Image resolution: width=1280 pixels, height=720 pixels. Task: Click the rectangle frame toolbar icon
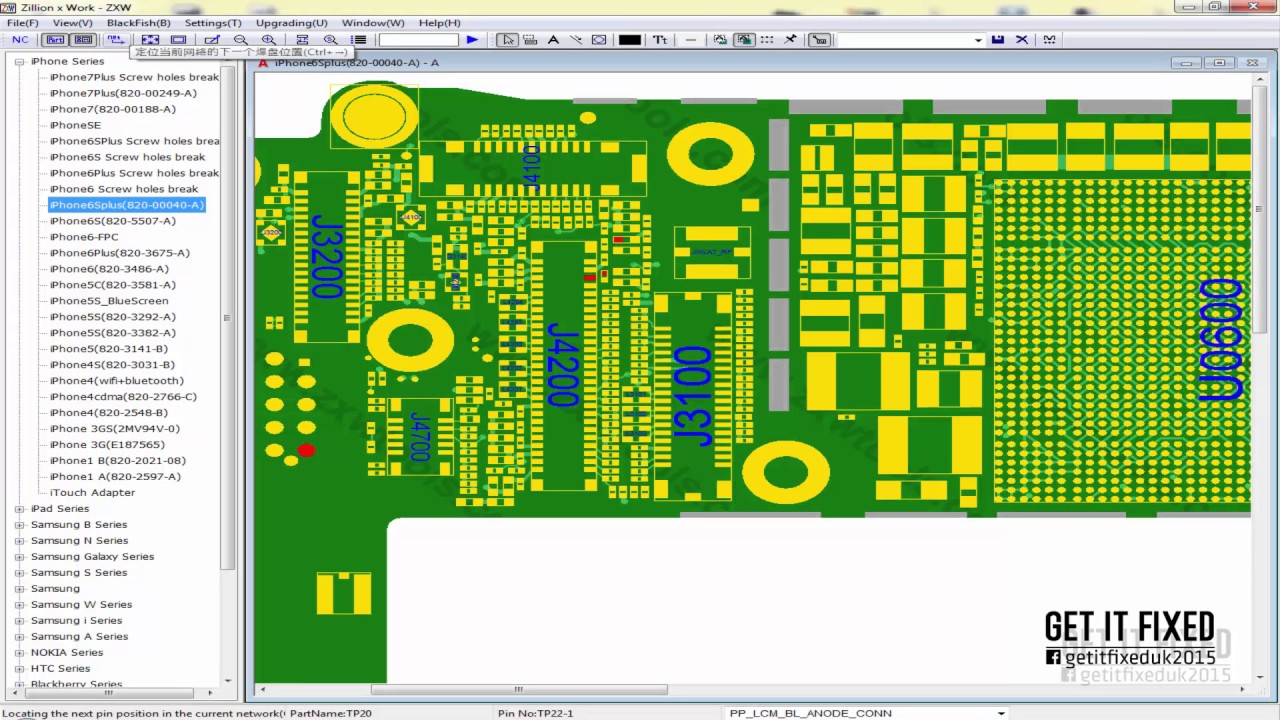[178, 40]
